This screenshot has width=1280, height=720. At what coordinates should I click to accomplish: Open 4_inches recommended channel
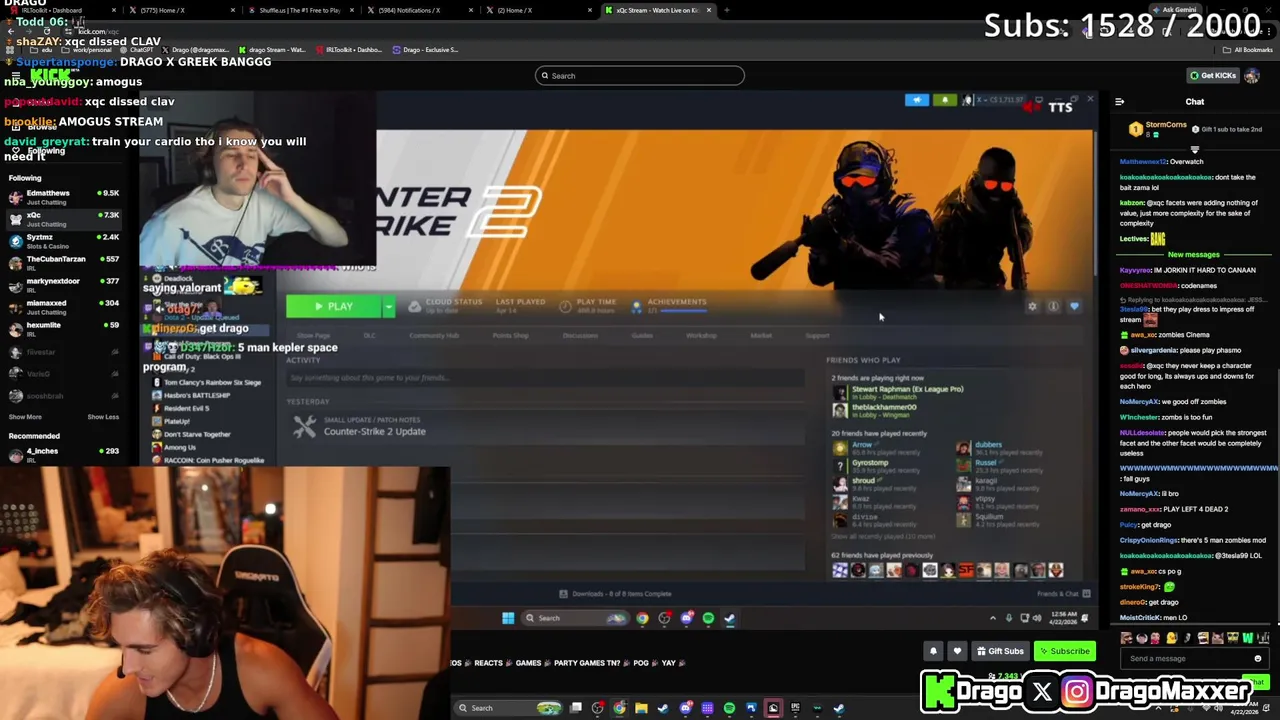(x=62, y=455)
